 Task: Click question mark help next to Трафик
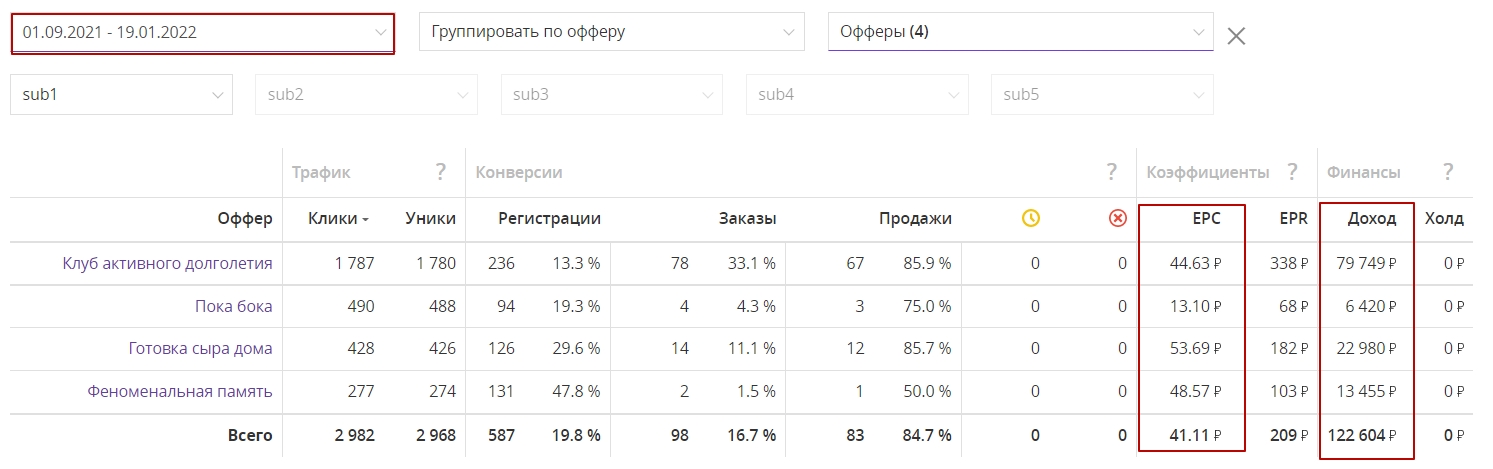tap(440, 172)
